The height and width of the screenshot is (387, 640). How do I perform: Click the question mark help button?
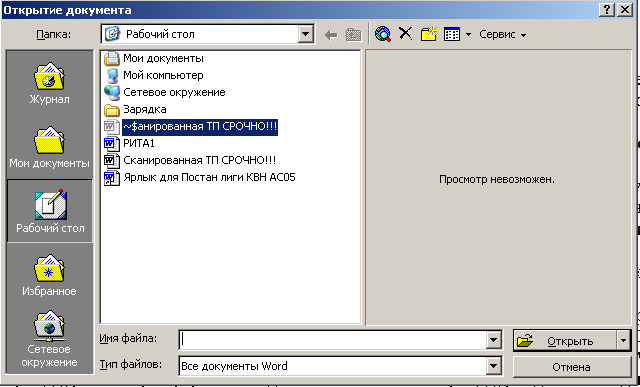[x=607, y=10]
